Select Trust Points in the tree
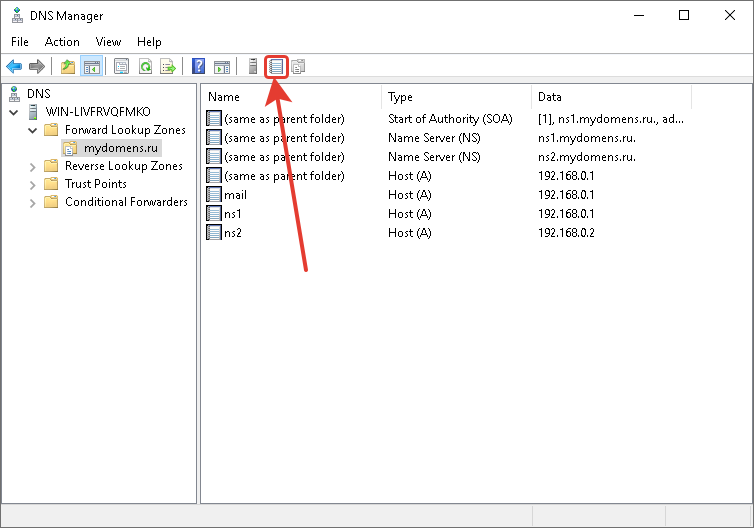 [96, 184]
